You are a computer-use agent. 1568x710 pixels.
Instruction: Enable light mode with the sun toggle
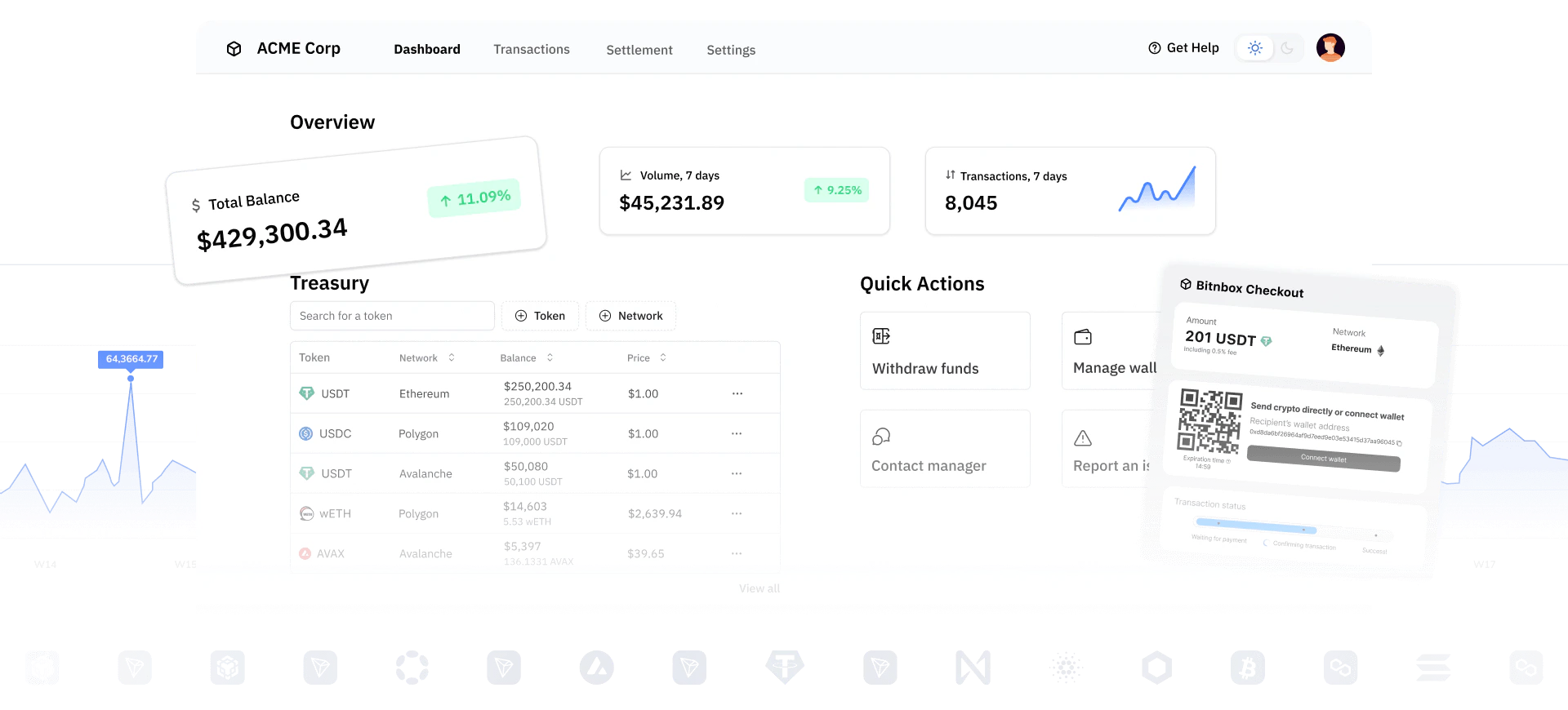pos(1255,48)
